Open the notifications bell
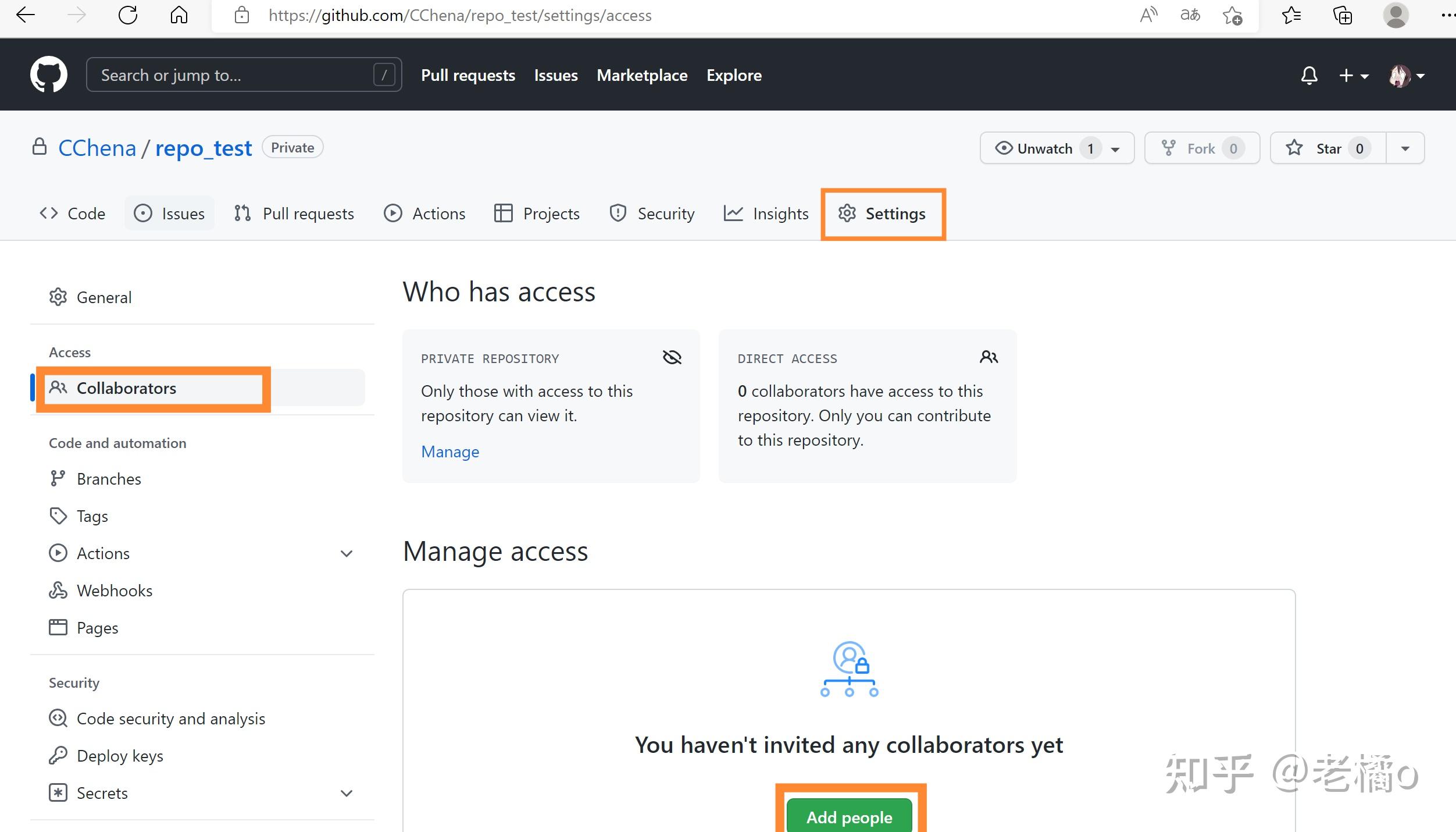1456x832 pixels. click(1309, 76)
